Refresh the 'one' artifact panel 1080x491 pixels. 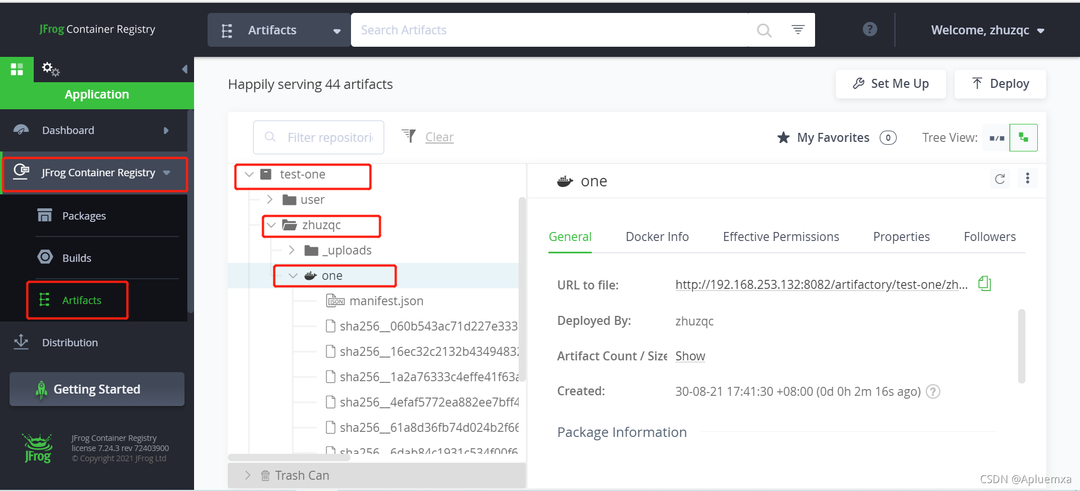click(x=1000, y=179)
